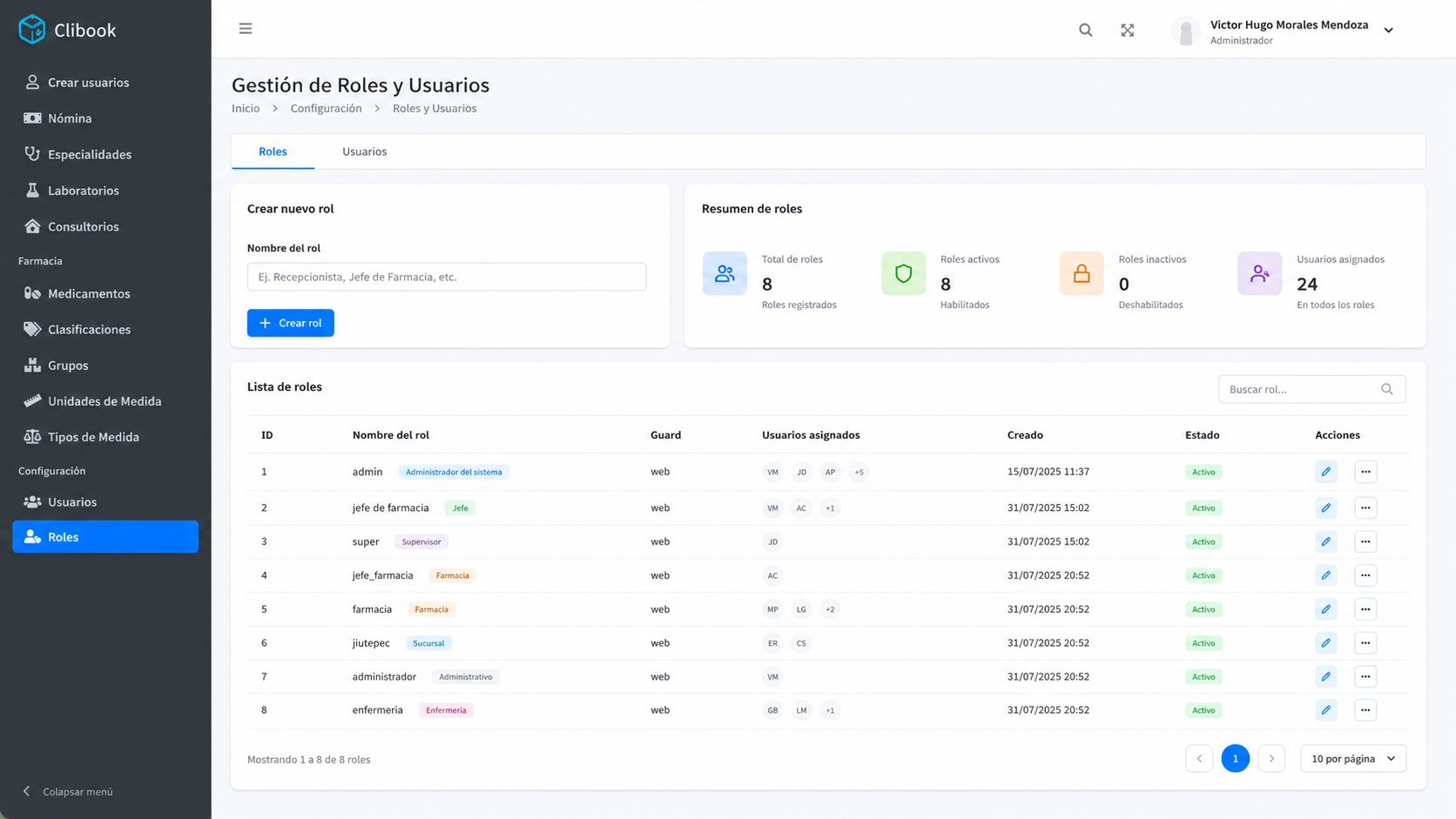Image resolution: width=1456 pixels, height=819 pixels.
Task: Toggle fullscreen with the expand icon
Action: point(1127,30)
